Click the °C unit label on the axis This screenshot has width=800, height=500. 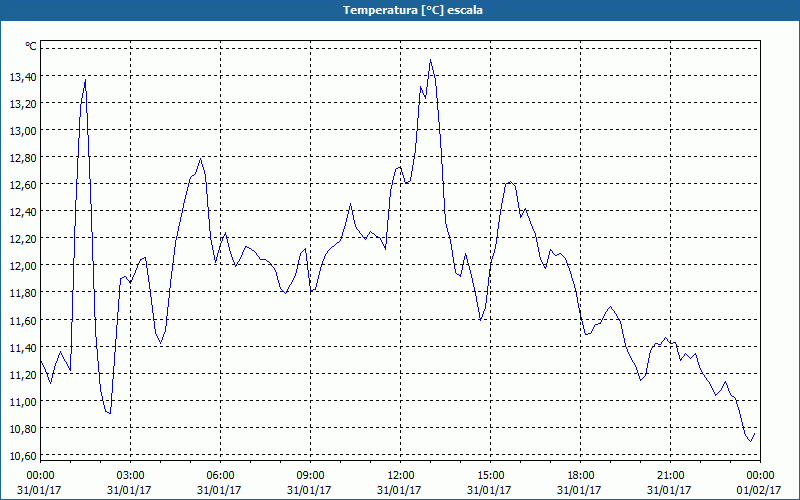point(31,46)
